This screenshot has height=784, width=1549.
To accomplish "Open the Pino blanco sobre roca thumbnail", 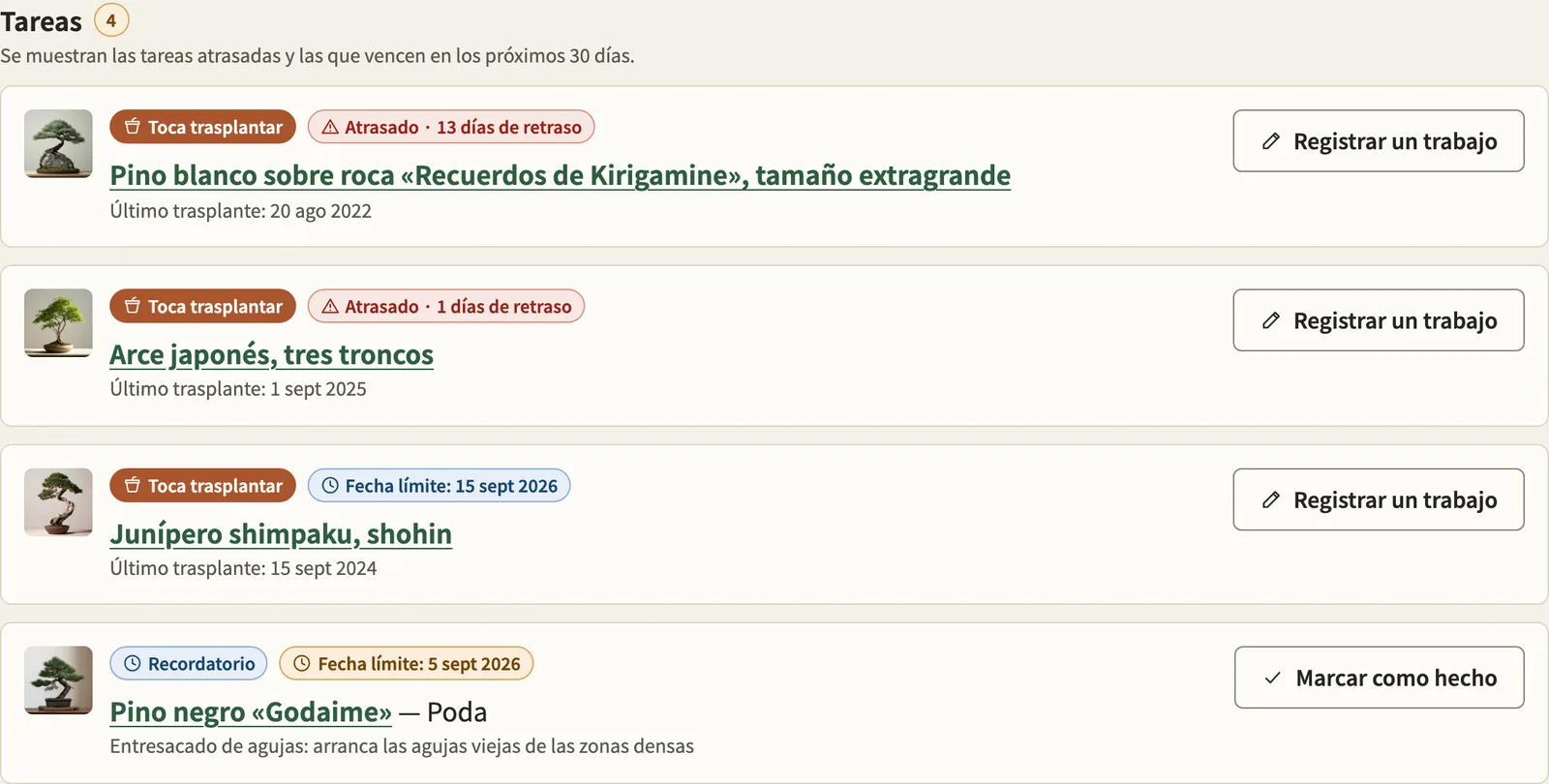I will 58,143.
